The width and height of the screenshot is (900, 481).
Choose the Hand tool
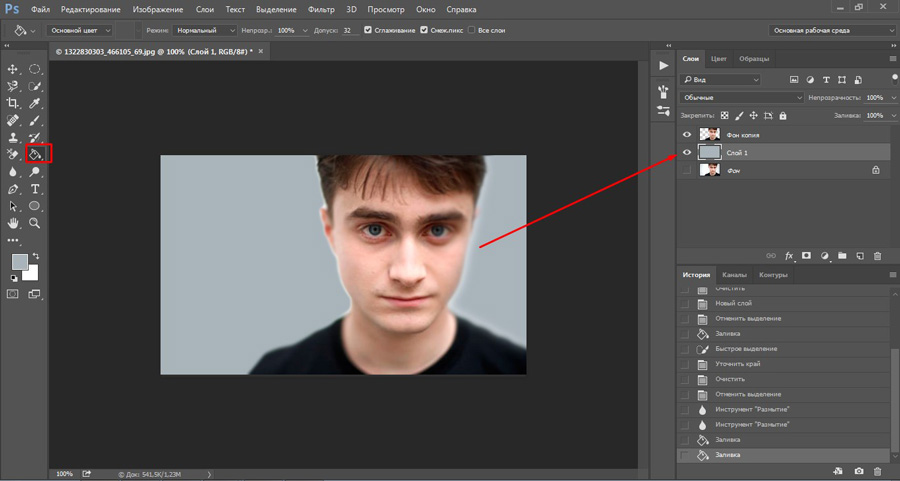tap(13, 223)
